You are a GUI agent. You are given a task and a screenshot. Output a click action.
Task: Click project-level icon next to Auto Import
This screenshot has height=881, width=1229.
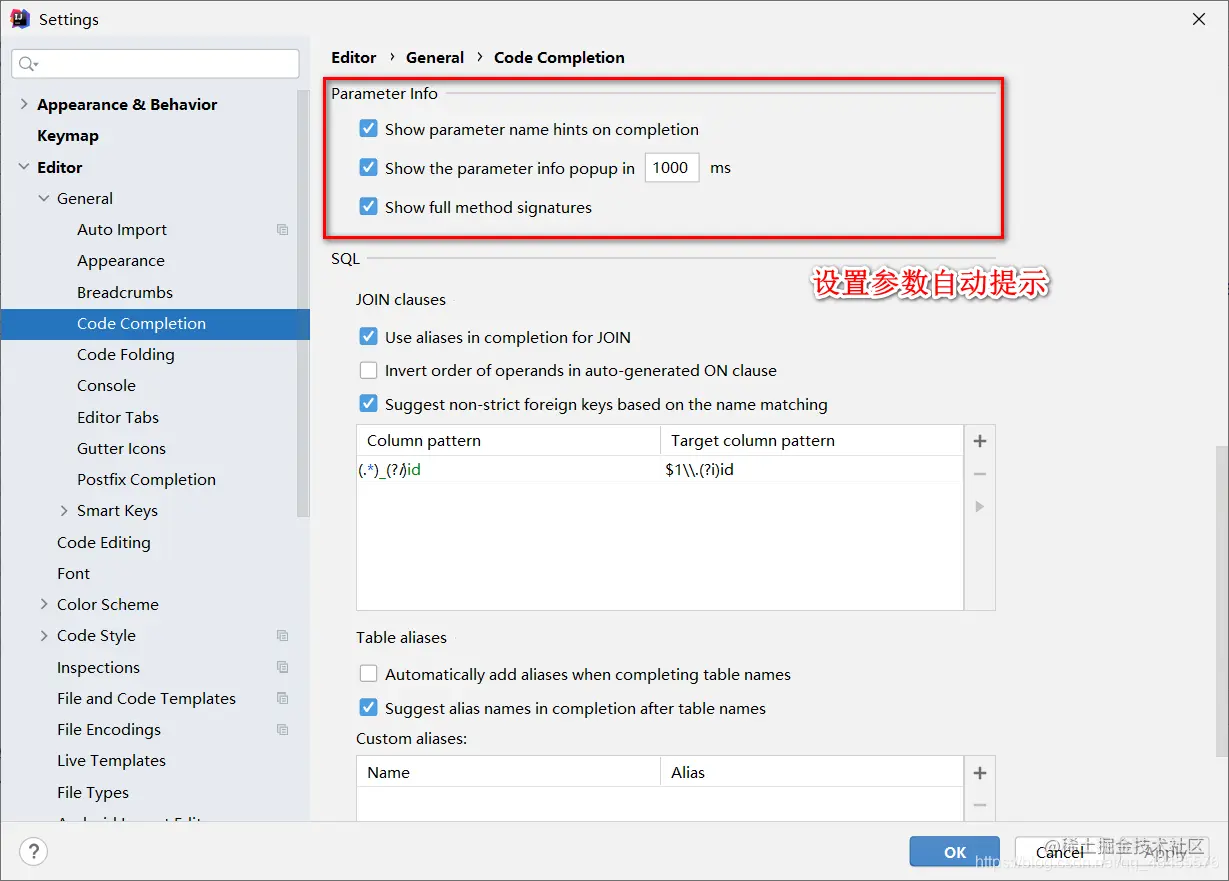[x=282, y=230]
